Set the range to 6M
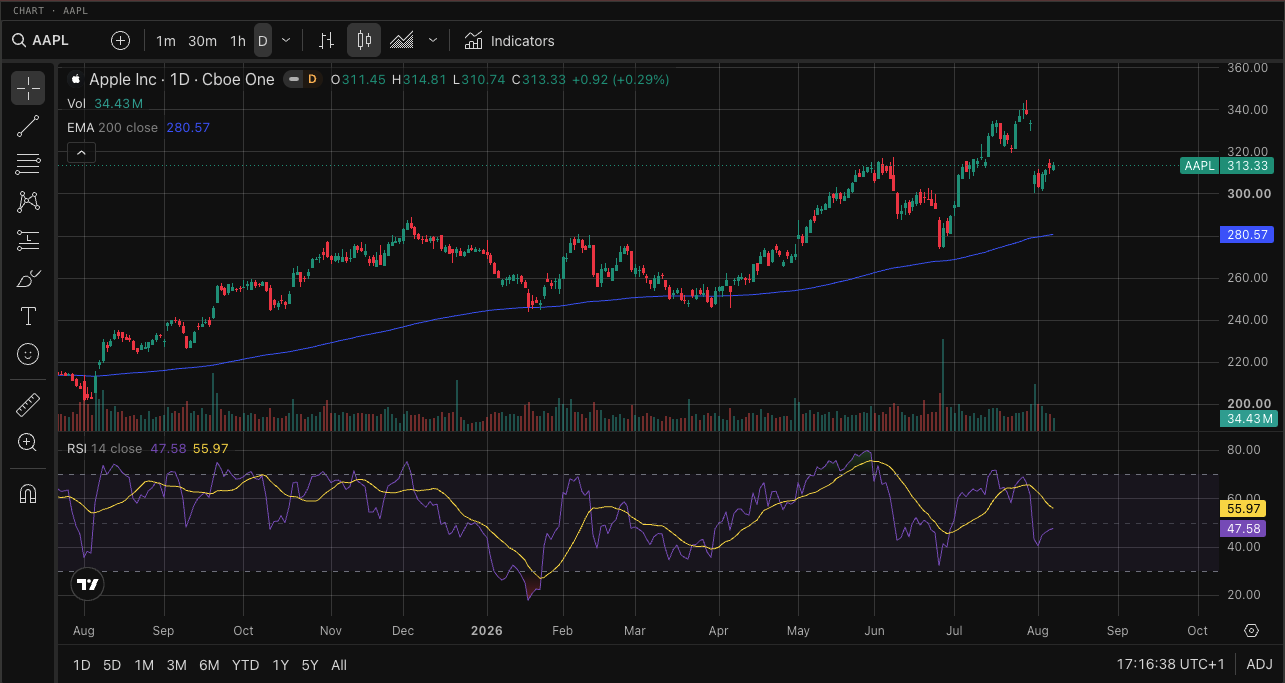 (209, 665)
